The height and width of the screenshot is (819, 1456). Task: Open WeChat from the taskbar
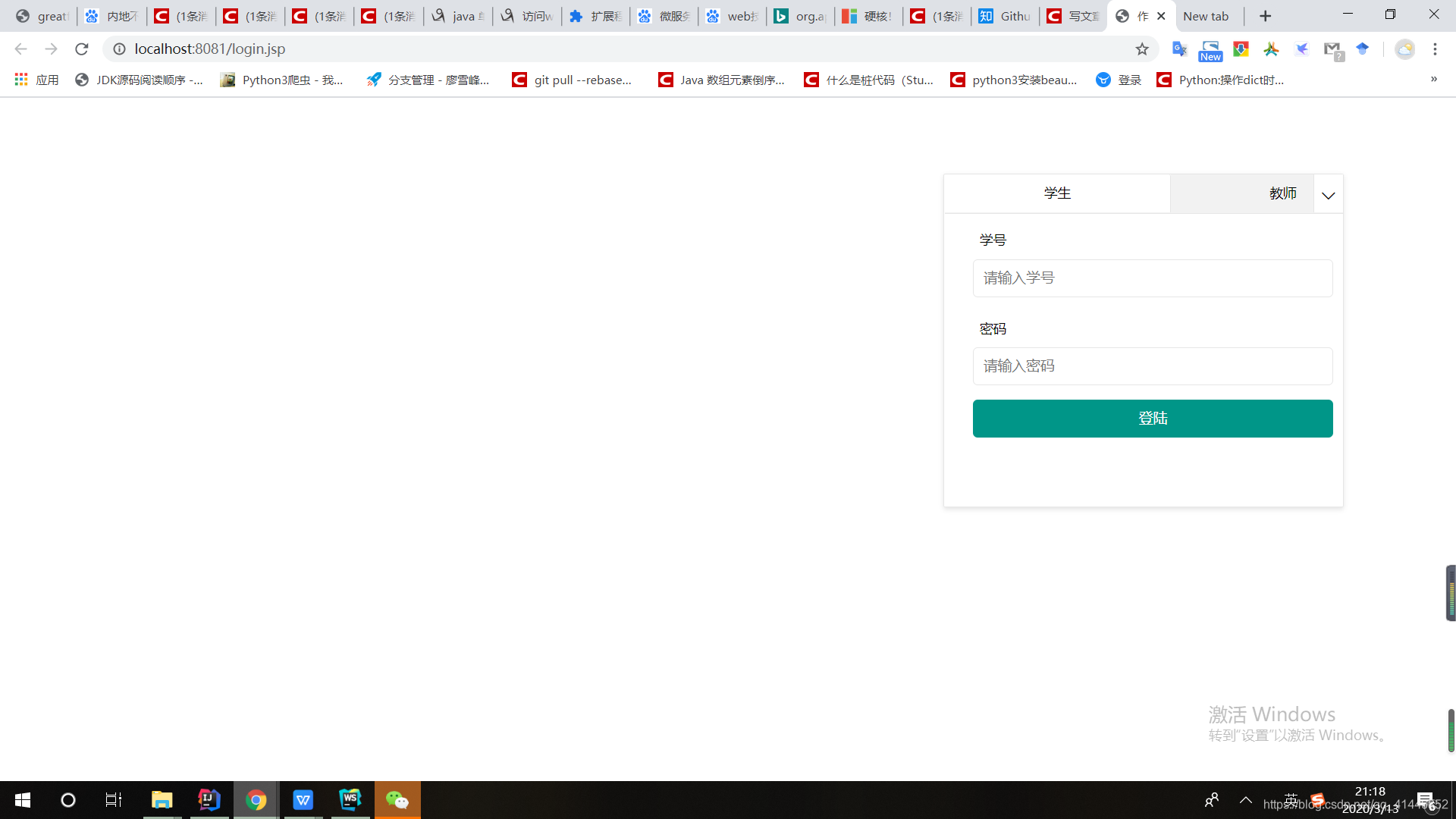397,799
